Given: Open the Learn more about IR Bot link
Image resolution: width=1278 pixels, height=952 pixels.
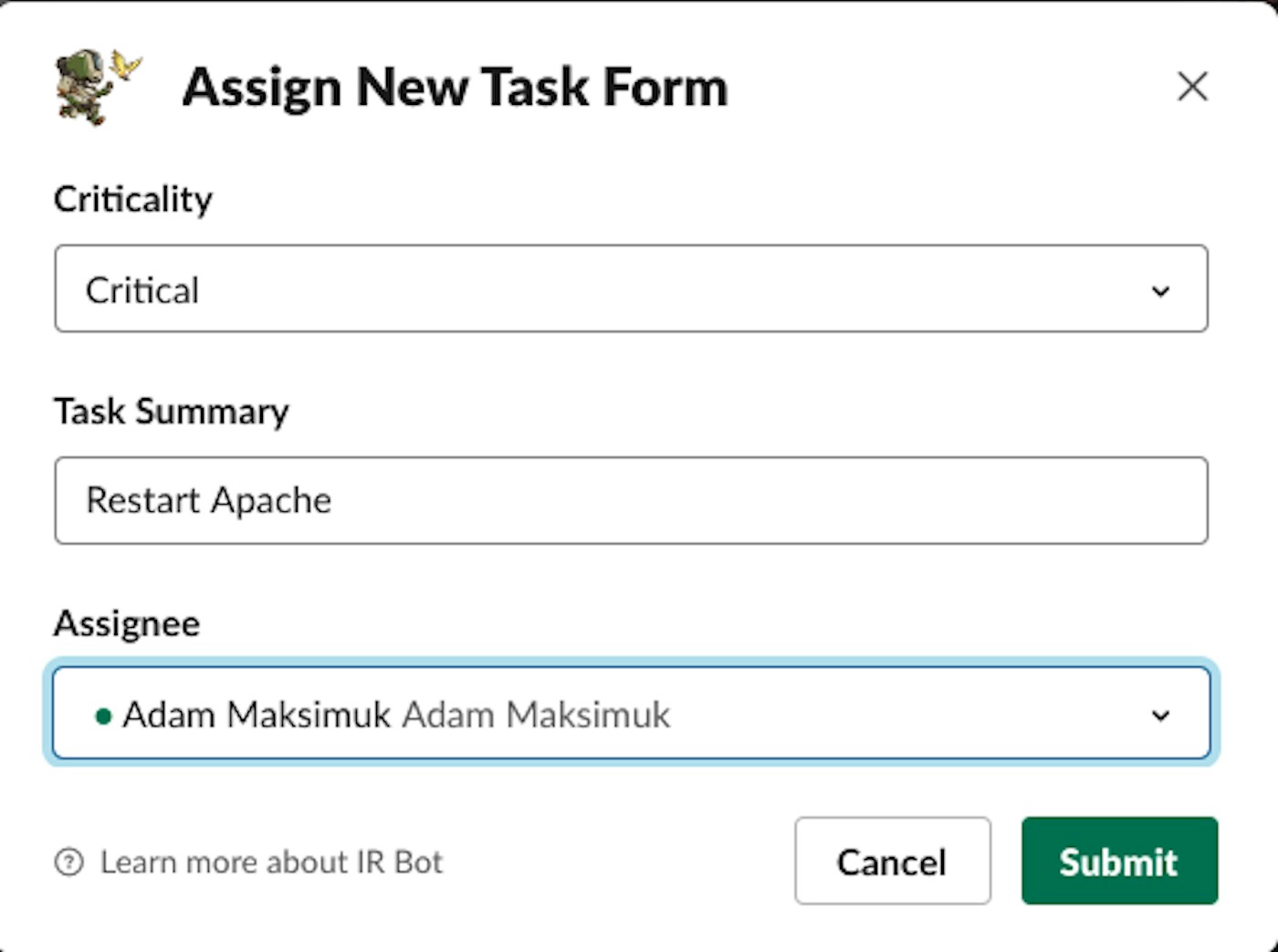Looking at the screenshot, I should 271,862.
